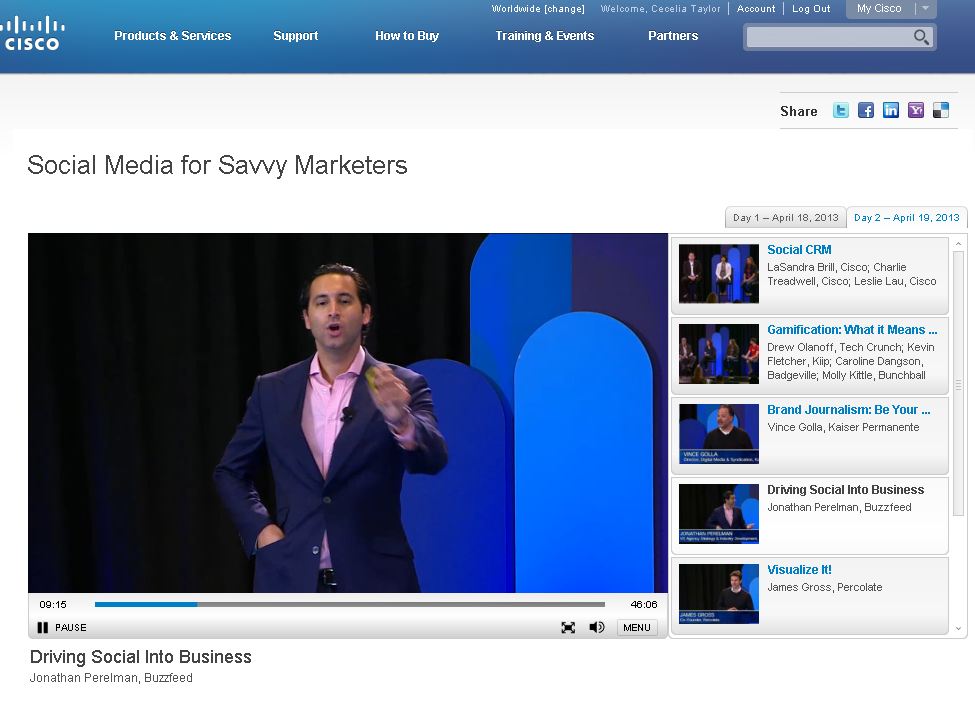975x702 pixels.
Task: Share on Facebook icon
Action: point(866,111)
